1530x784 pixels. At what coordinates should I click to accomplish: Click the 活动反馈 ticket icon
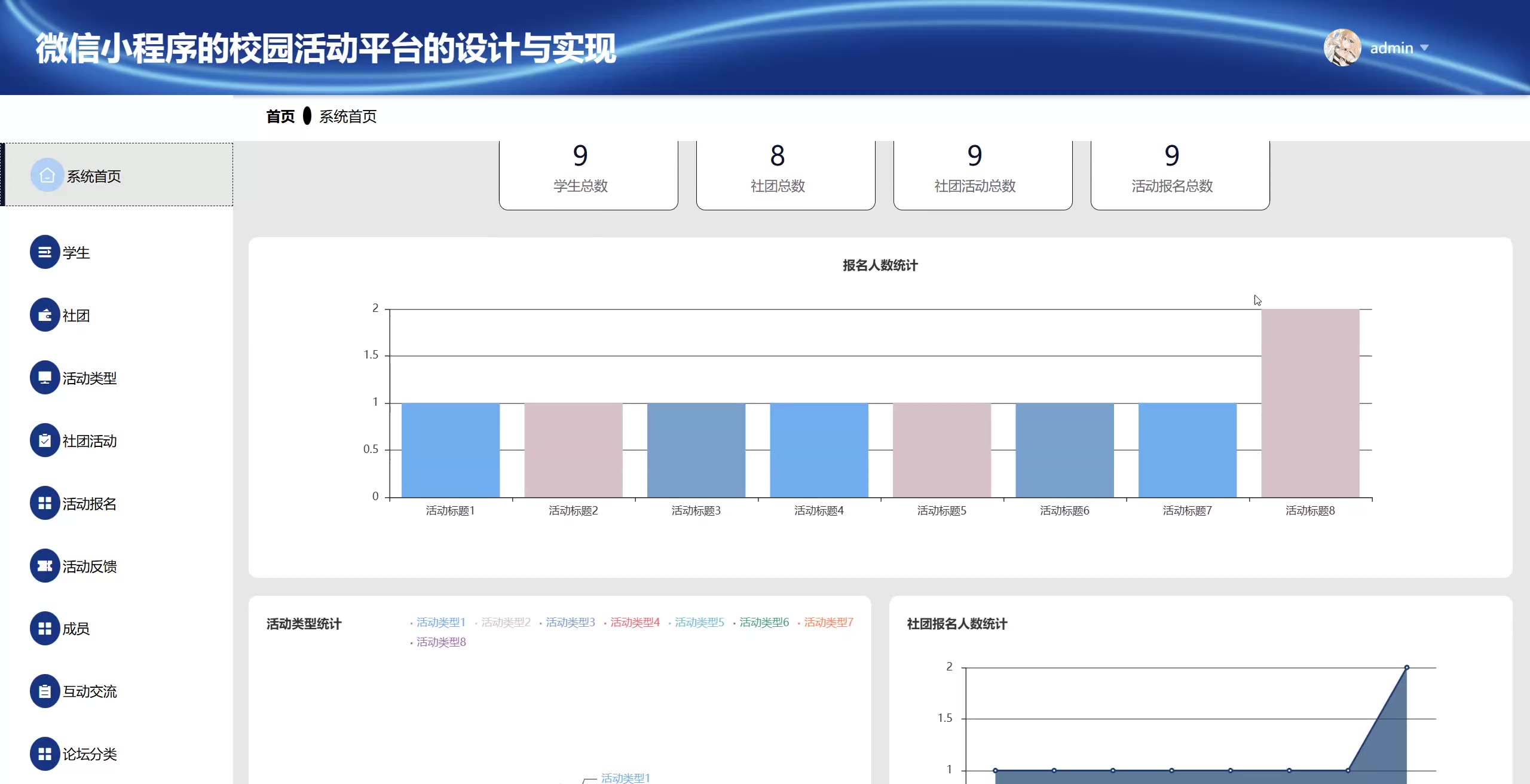(45, 566)
